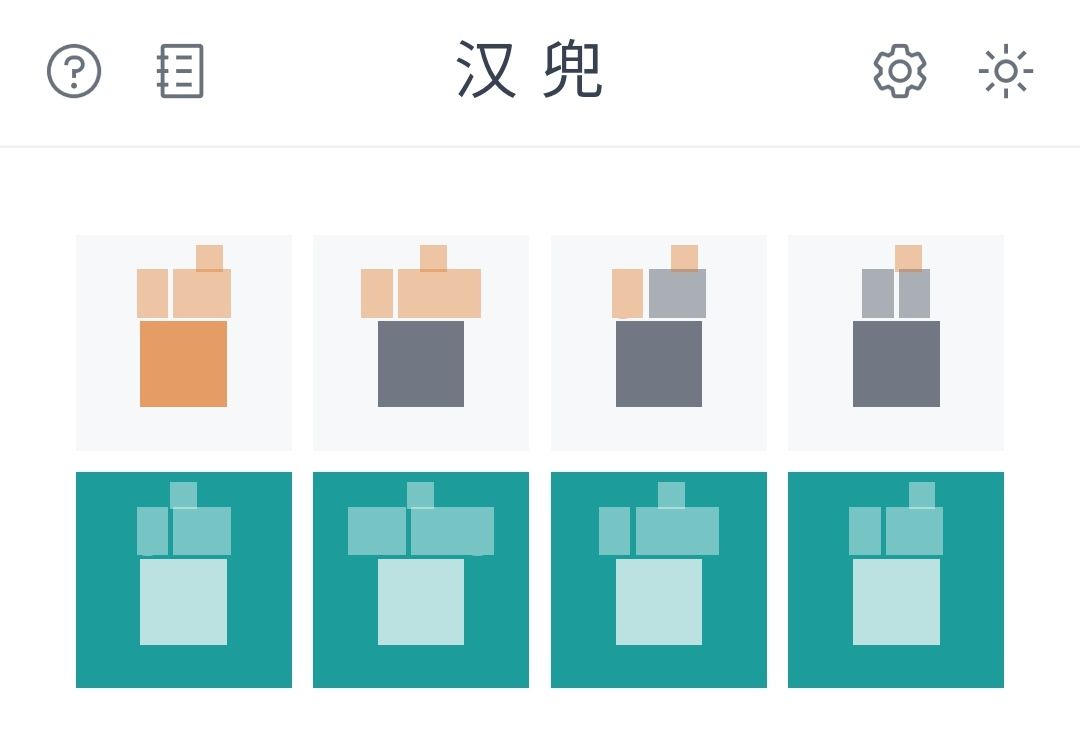The width and height of the screenshot is (1080, 746).
Task: Toggle dark mode with sun icon
Action: pyautogui.click(x=1006, y=71)
